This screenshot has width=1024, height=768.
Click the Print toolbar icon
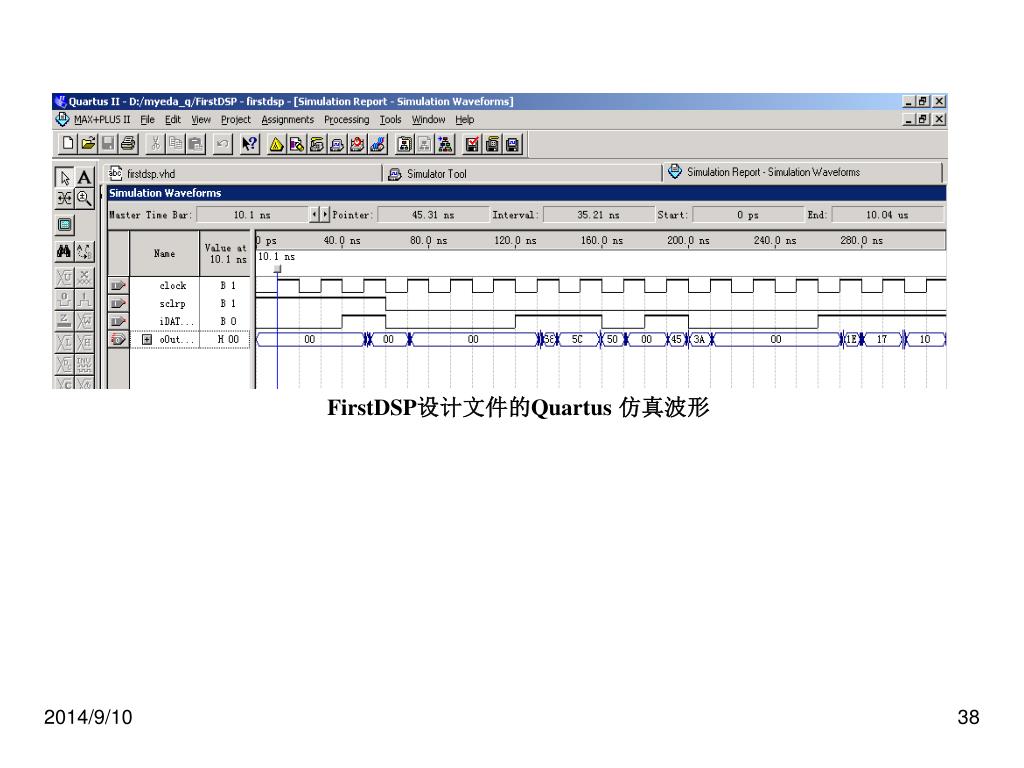129,144
